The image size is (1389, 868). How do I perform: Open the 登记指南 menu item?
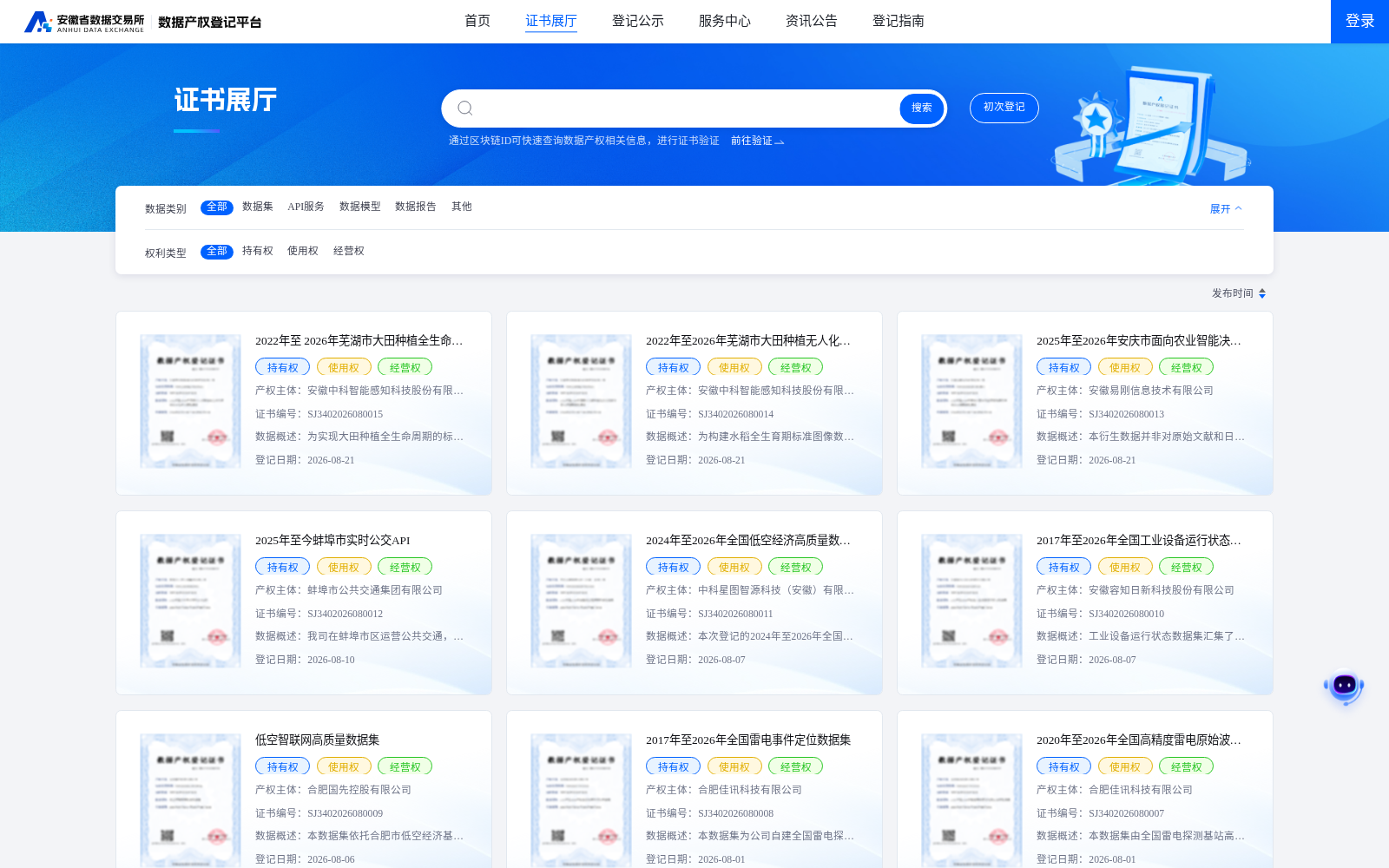click(899, 21)
